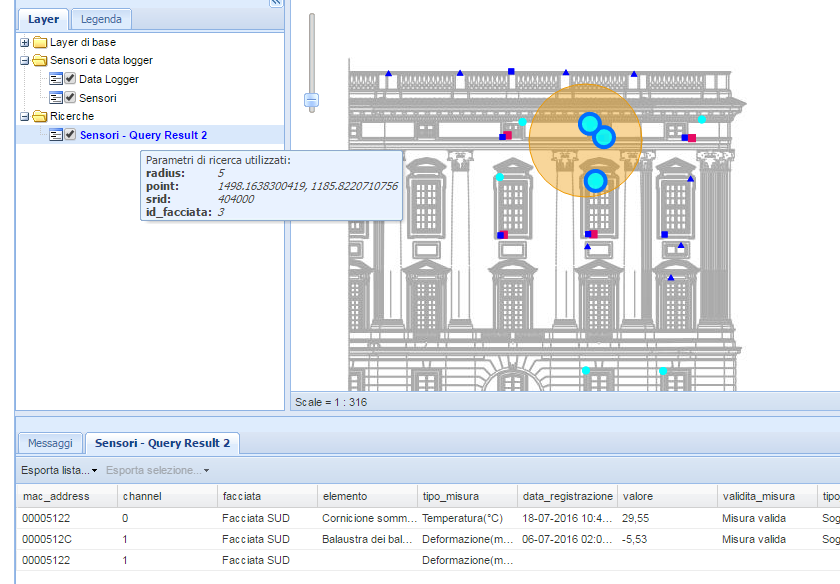The image size is (840, 584).
Task: Click the Ricerche folder icon
Action: tap(40, 117)
